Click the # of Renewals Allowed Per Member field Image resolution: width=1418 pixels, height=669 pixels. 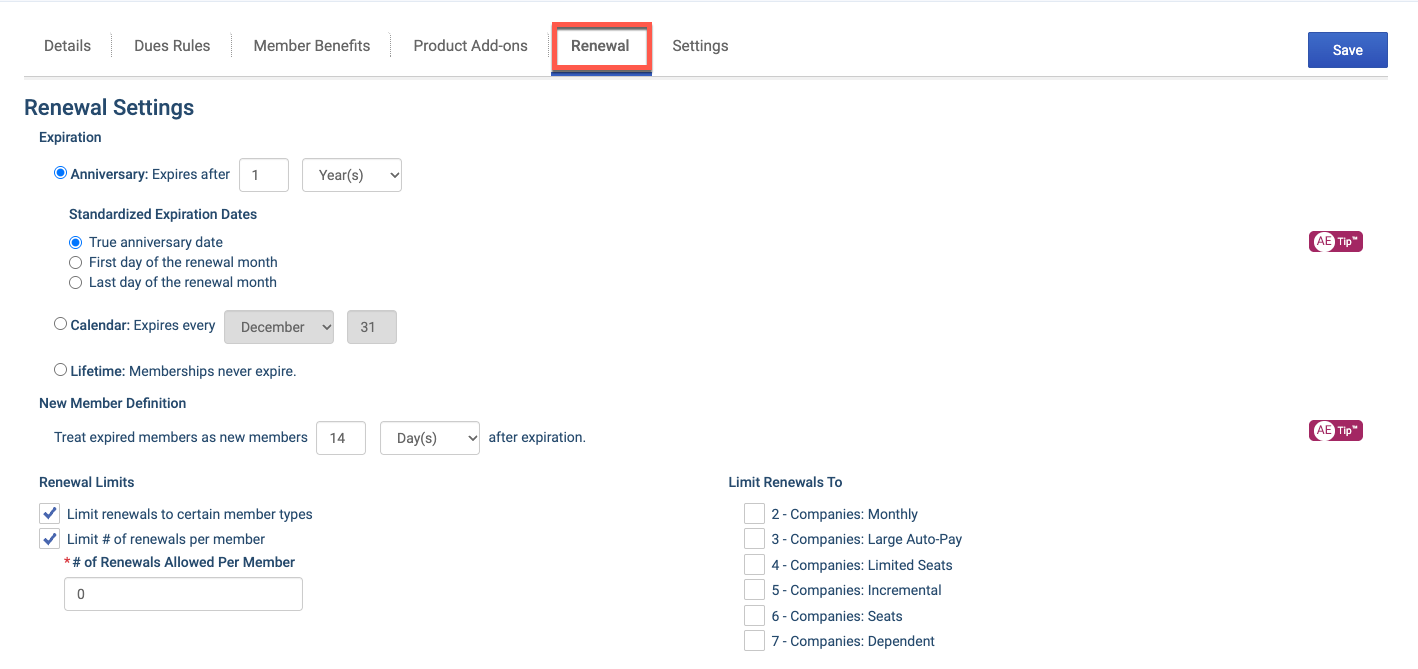click(x=183, y=594)
